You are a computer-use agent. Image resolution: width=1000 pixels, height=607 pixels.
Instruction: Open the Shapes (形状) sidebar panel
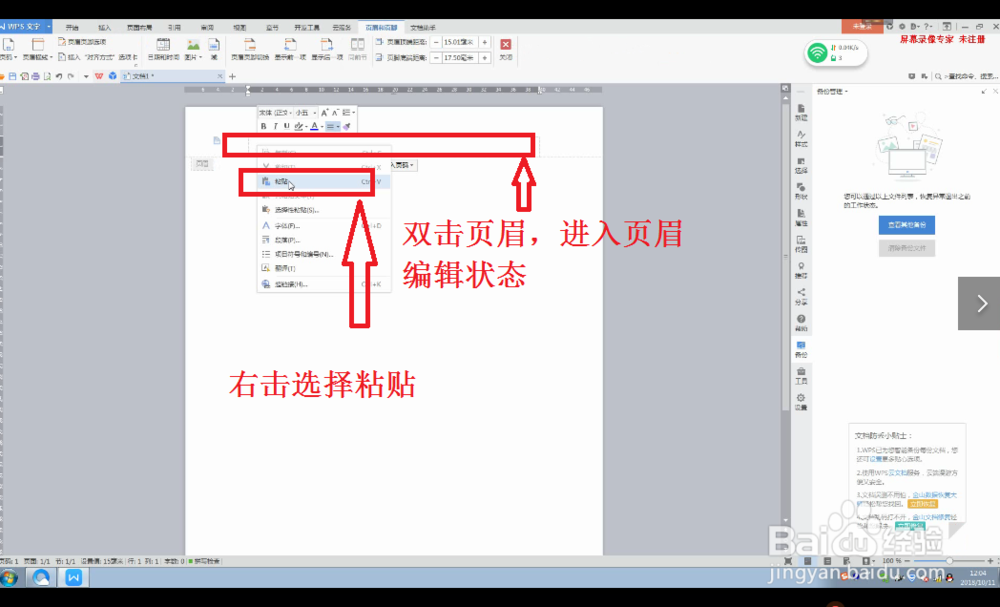point(801,191)
